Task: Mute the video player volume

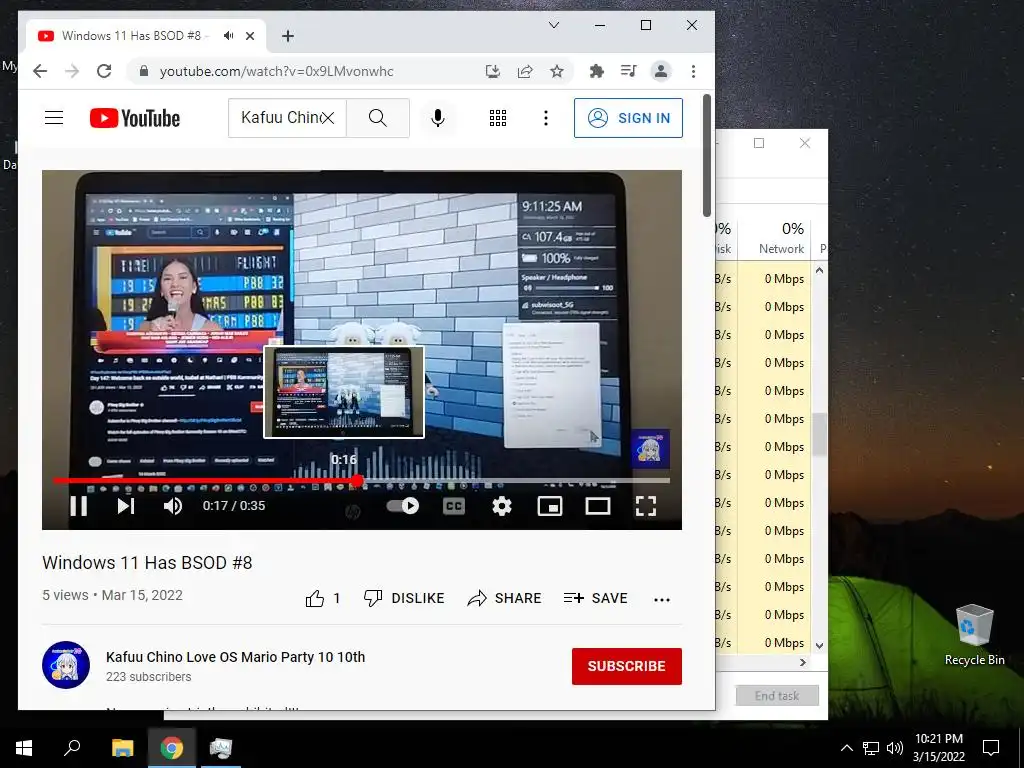Action: coord(173,506)
